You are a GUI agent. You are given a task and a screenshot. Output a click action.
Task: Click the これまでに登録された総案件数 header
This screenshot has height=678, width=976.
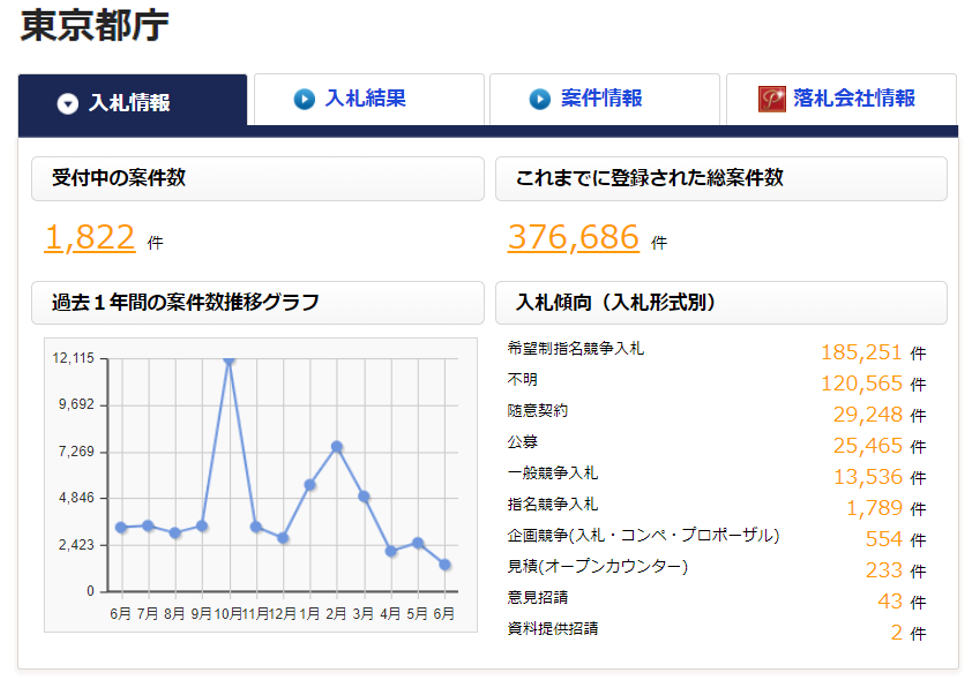tap(721, 179)
